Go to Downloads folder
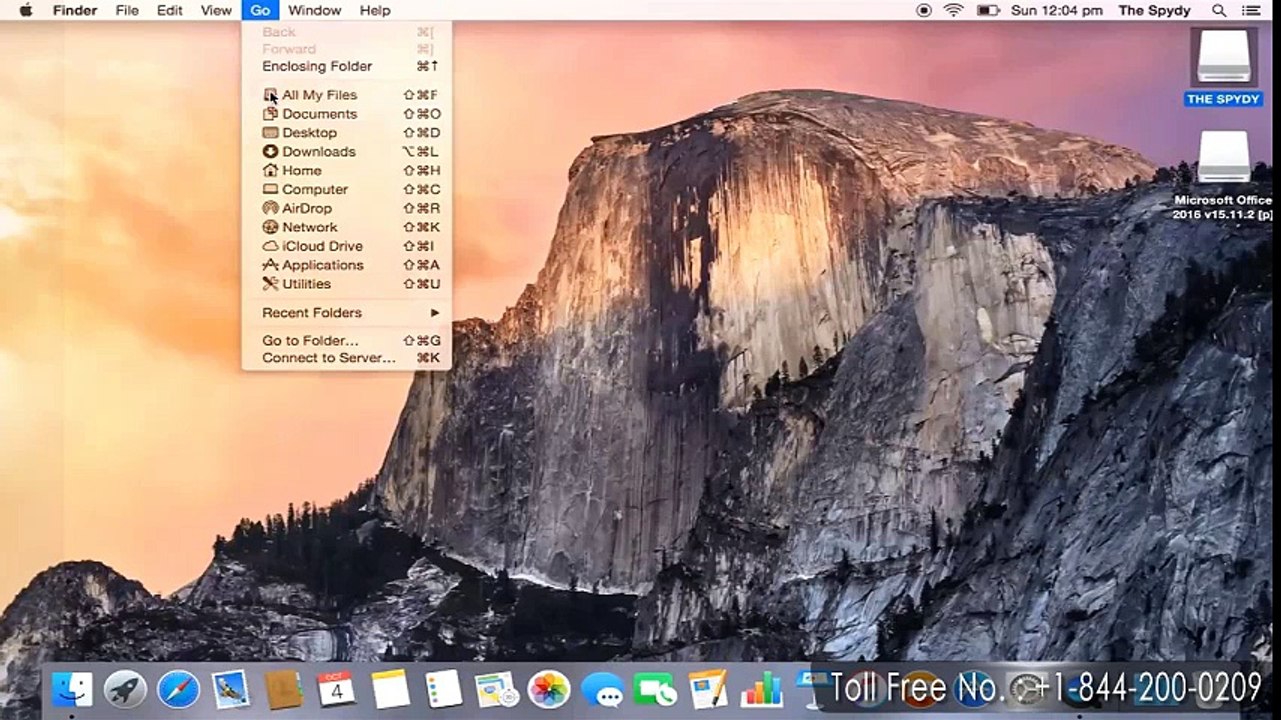The height and width of the screenshot is (720, 1281). pyautogui.click(x=346, y=152)
